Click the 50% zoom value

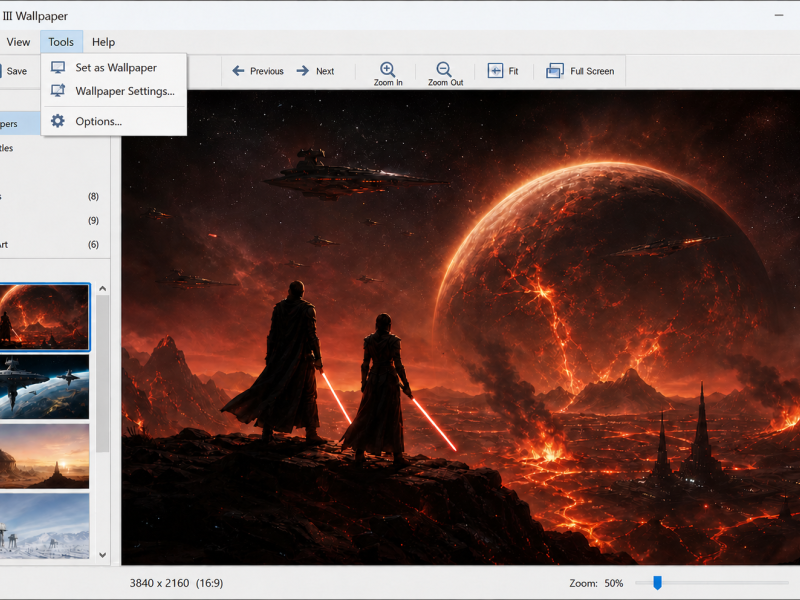(x=614, y=583)
